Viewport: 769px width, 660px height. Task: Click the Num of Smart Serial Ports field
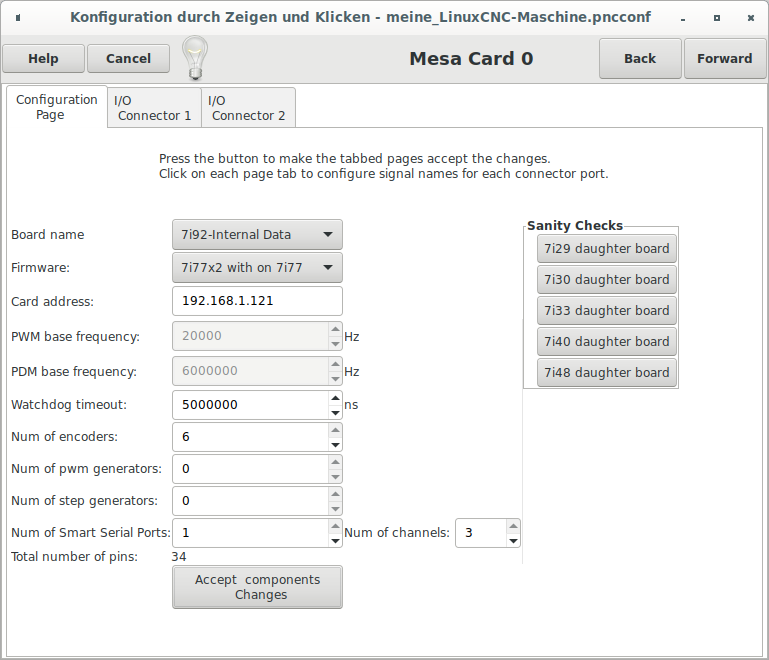(251, 533)
